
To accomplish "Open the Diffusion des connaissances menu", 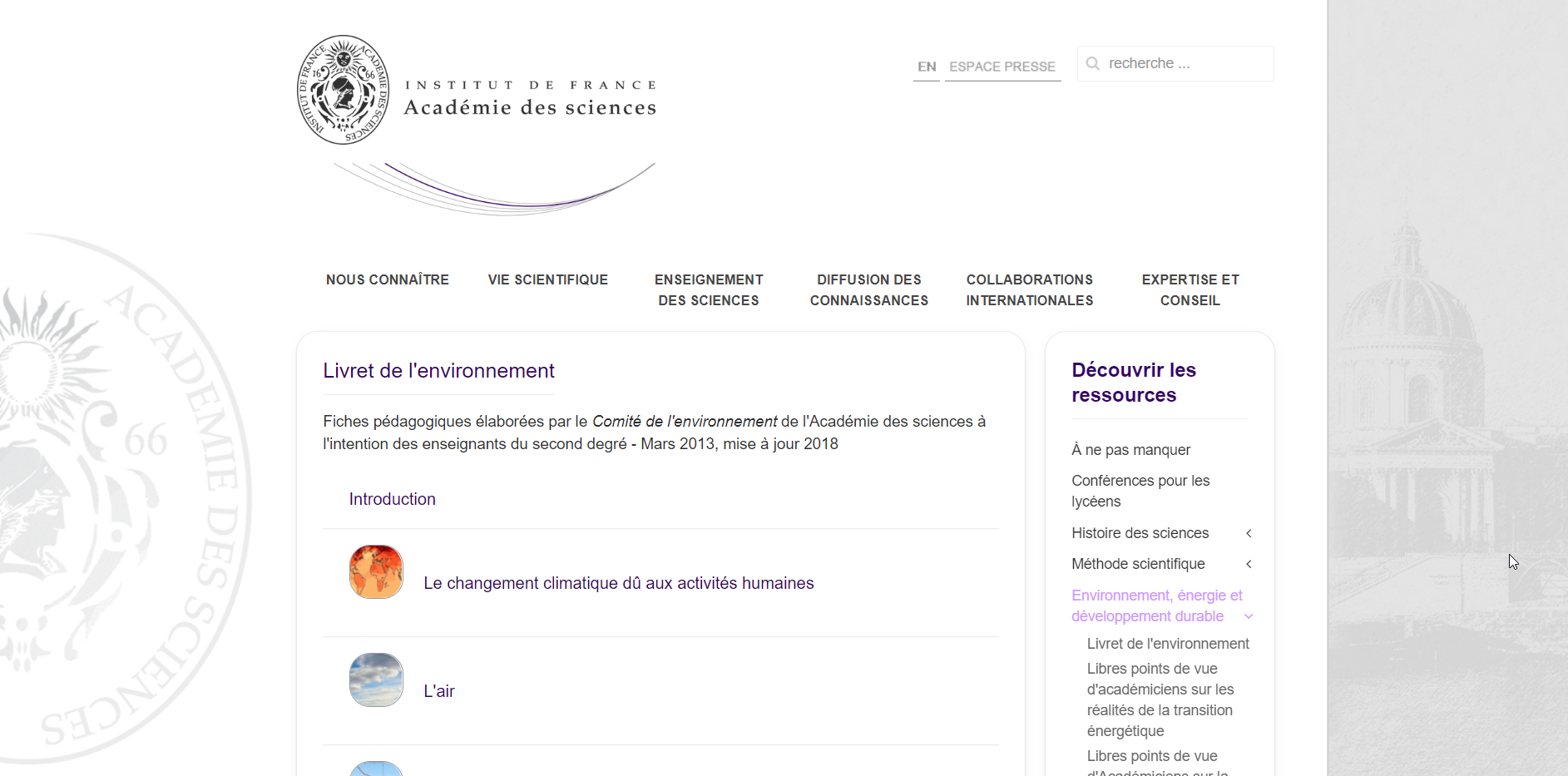I will click(x=869, y=290).
